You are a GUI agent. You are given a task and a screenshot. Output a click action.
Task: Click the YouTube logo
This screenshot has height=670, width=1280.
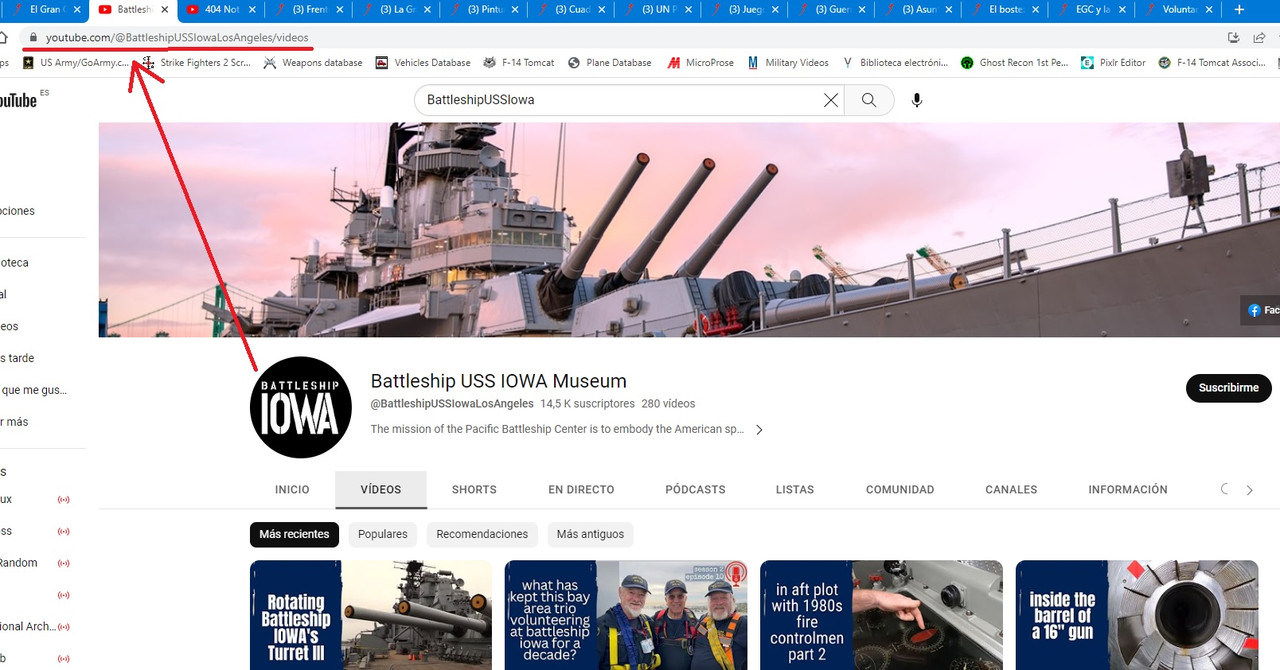20,100
